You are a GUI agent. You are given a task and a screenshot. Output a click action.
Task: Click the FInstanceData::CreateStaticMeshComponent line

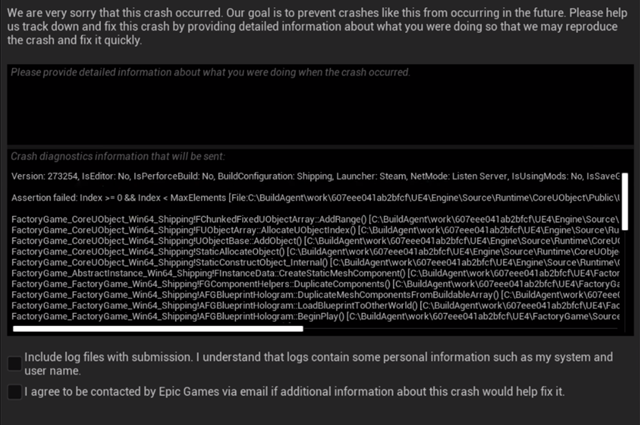click(x=316, y=273)
